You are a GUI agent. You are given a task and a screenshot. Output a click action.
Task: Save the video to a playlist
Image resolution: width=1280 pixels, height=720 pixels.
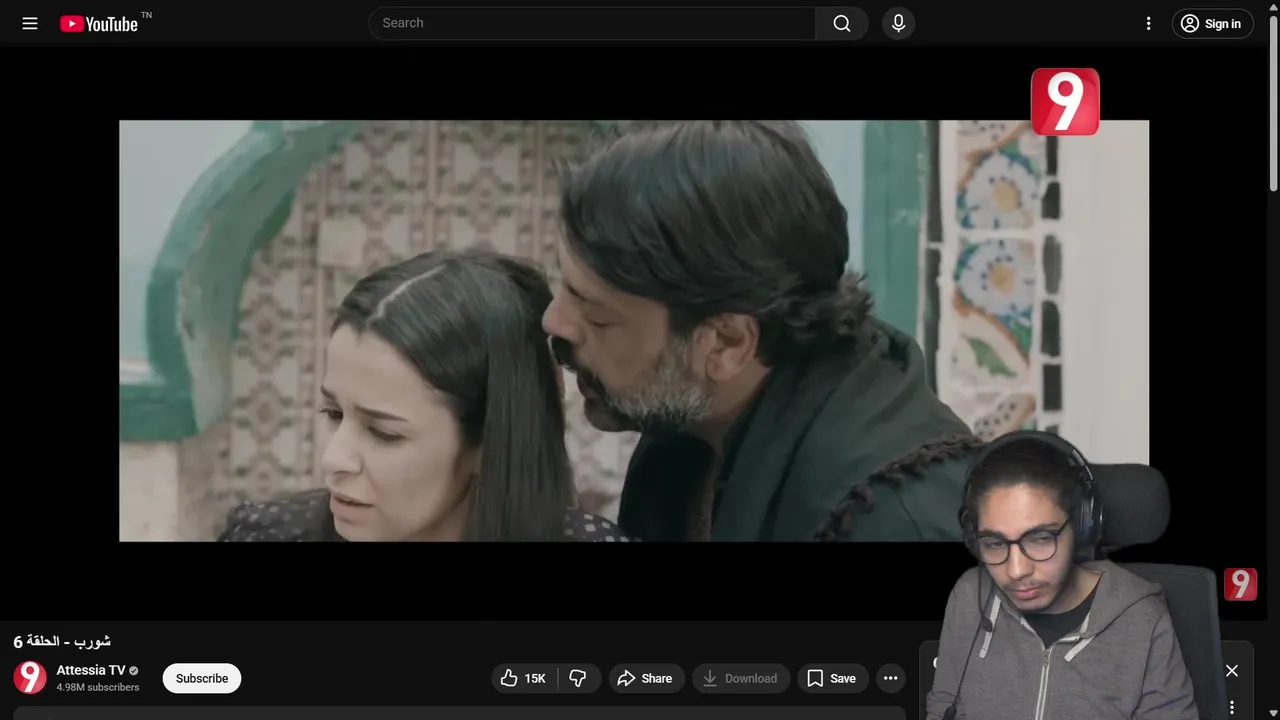coord(832,678)
